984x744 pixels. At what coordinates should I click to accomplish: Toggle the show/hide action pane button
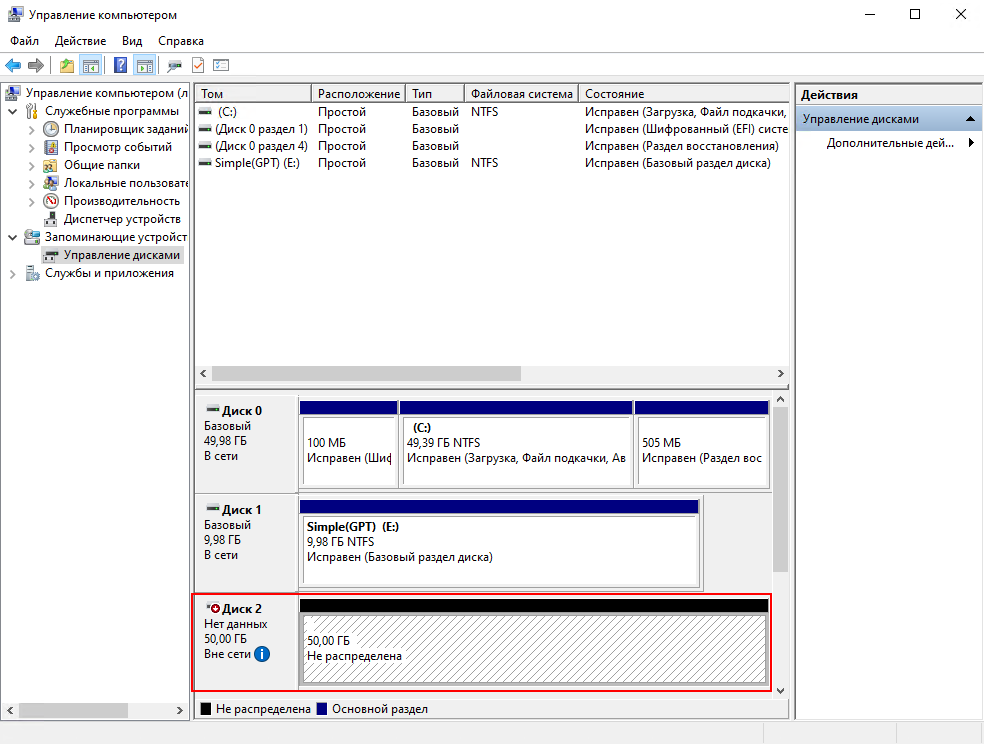144,66
